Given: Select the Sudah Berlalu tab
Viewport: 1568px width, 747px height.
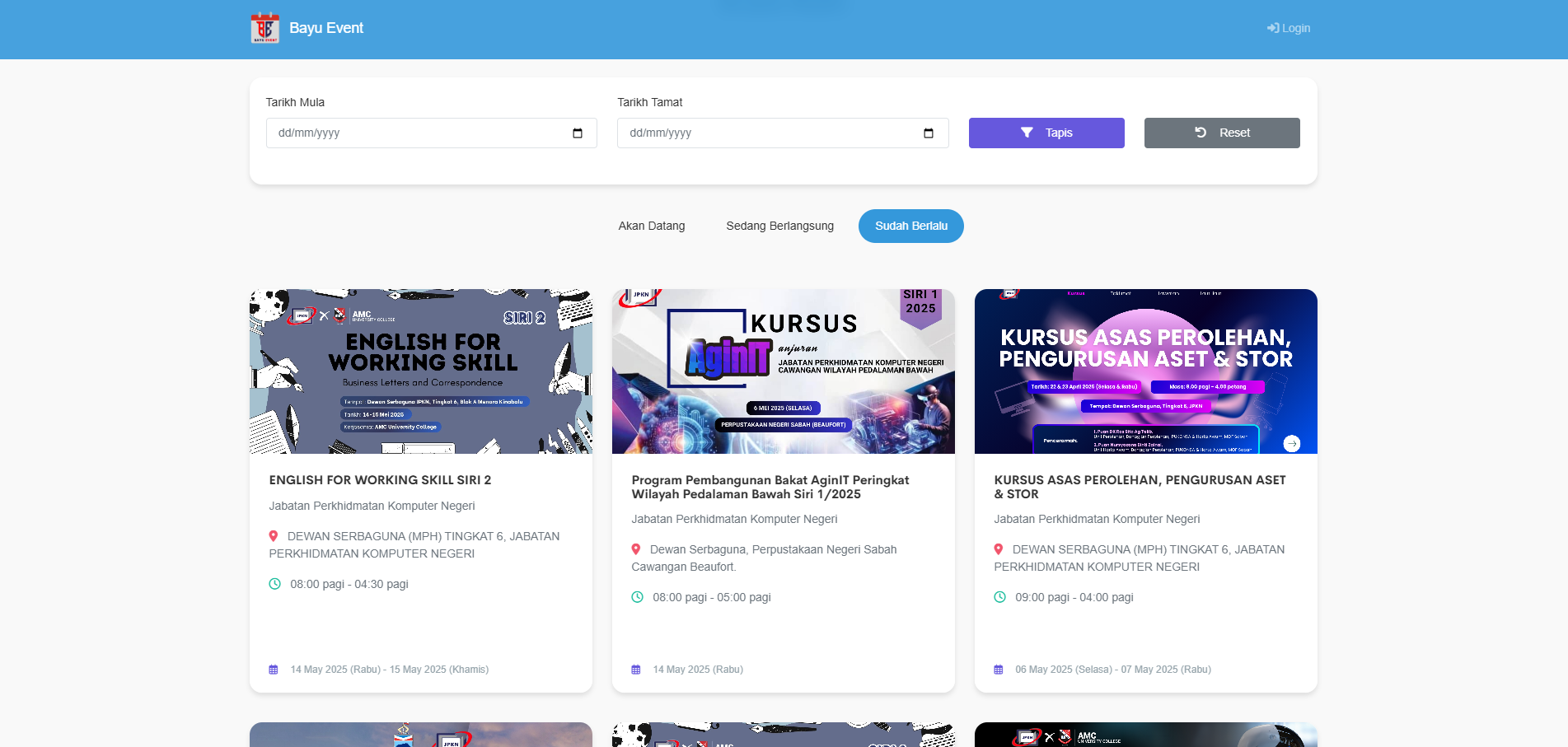Looking at the screenshot, I should 910,226.
